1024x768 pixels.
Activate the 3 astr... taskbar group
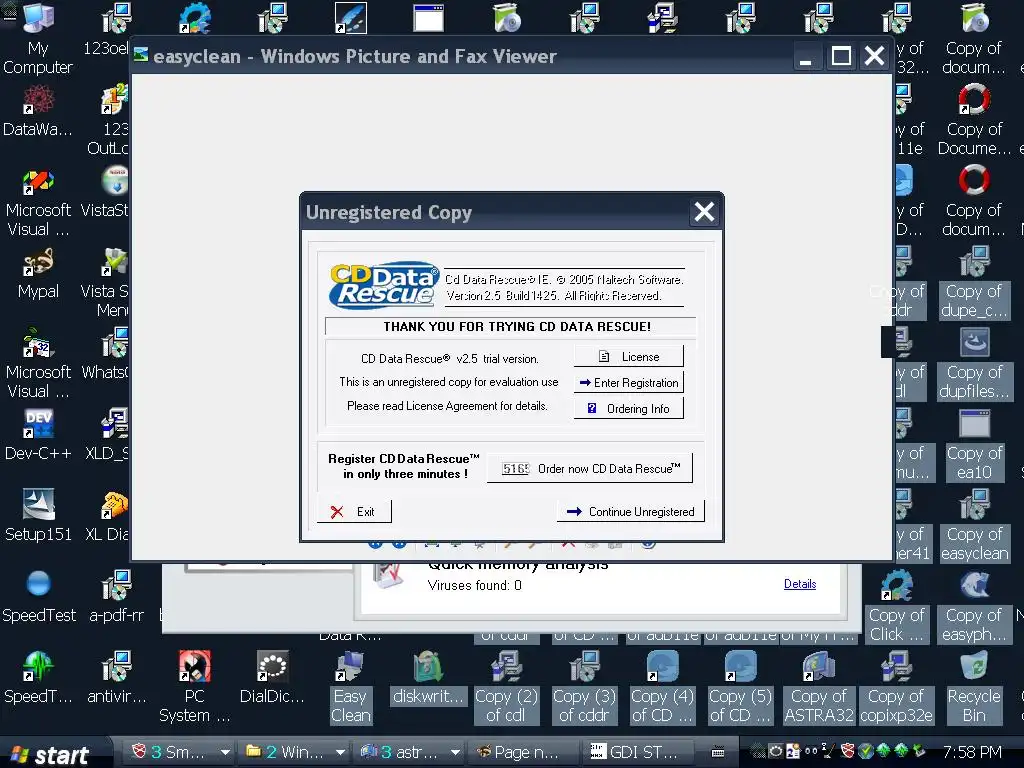click(401, 752)
